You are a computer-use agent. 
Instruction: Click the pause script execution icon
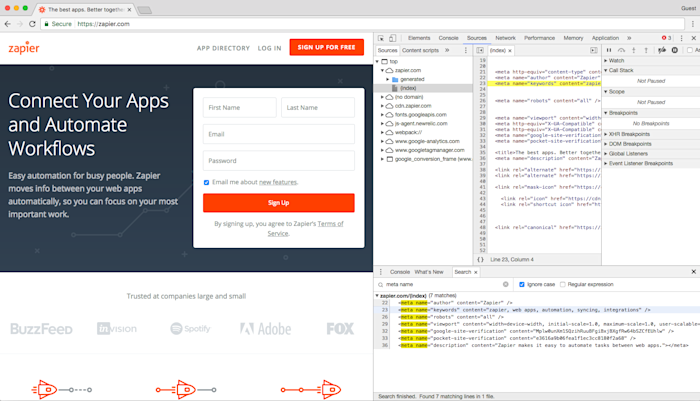609,50
